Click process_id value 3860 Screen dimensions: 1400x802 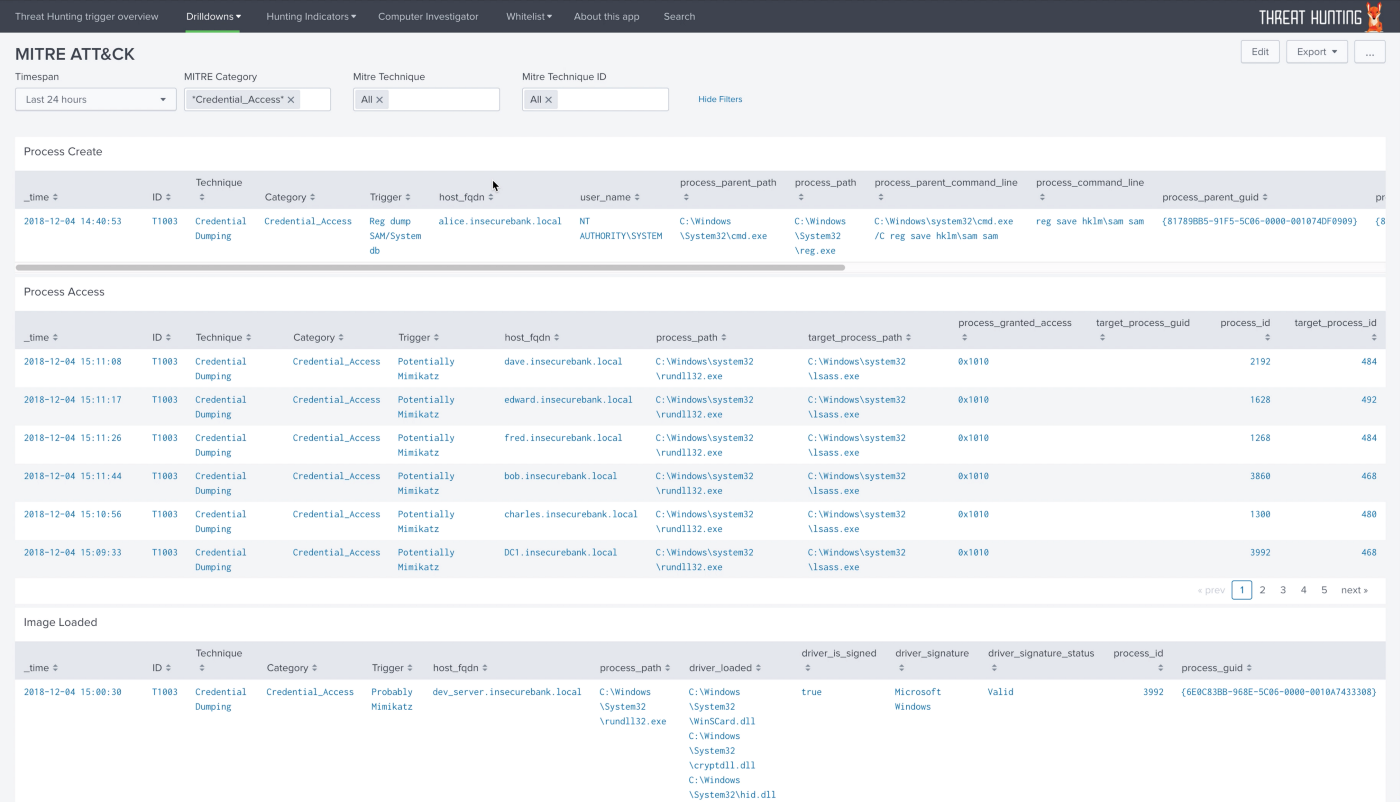pos(1260,476)
